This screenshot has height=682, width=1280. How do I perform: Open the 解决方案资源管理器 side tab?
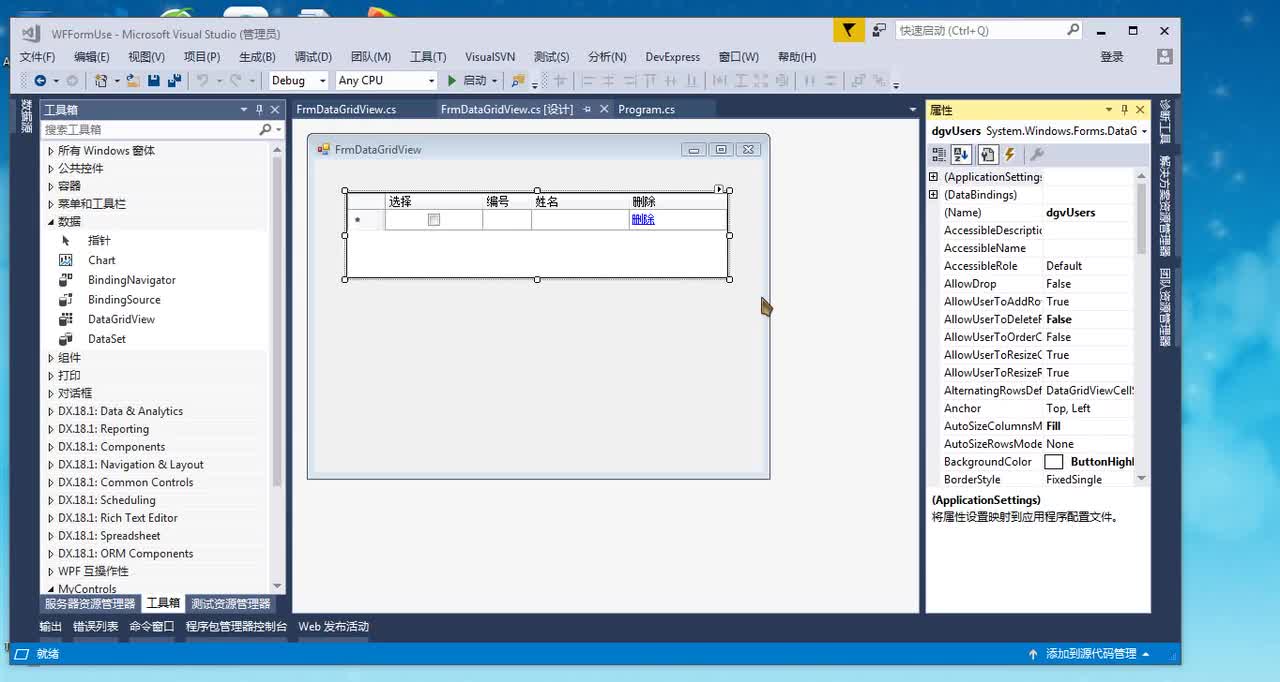(1165, 206)
